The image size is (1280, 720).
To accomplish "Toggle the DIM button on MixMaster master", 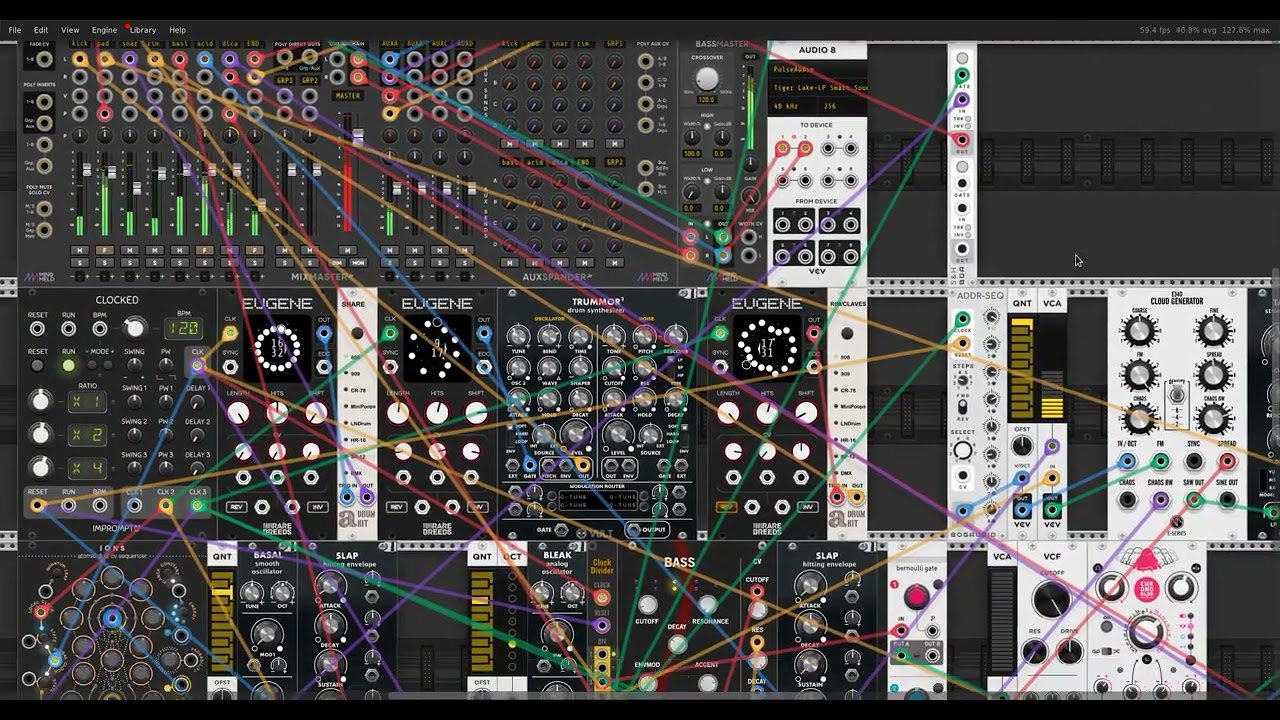I will pyautogui.click(x=339, y=263).
